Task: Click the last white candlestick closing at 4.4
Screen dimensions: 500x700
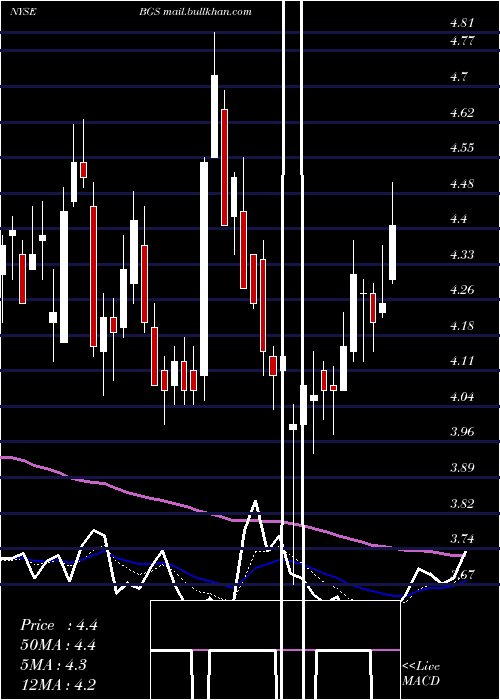Action: (x=392, y=252)
